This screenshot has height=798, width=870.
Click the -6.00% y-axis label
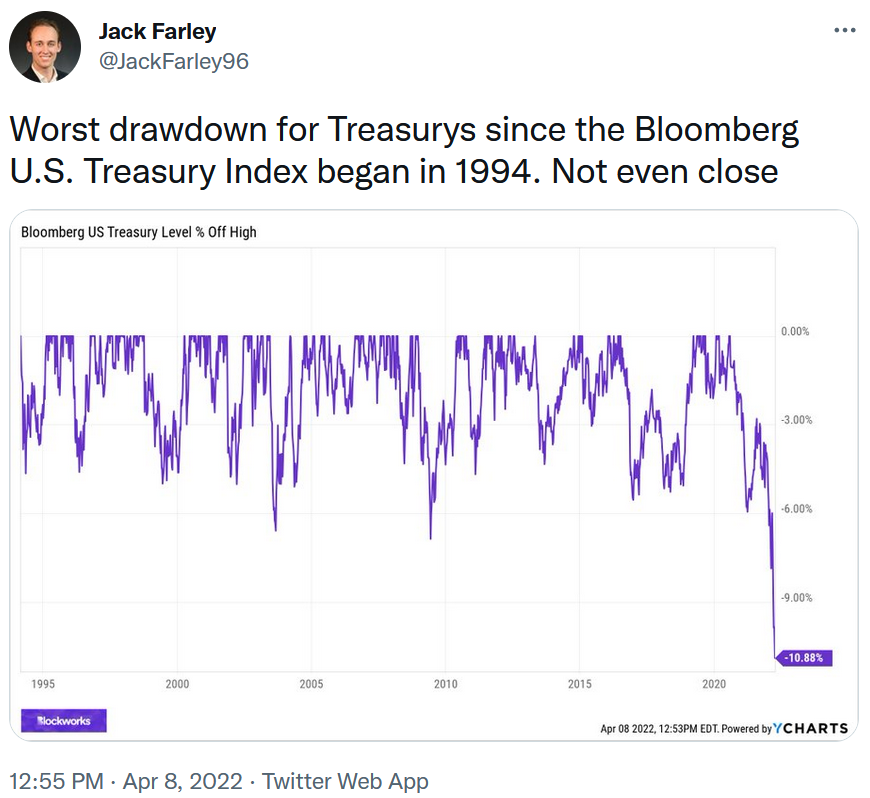pos(796,509)
